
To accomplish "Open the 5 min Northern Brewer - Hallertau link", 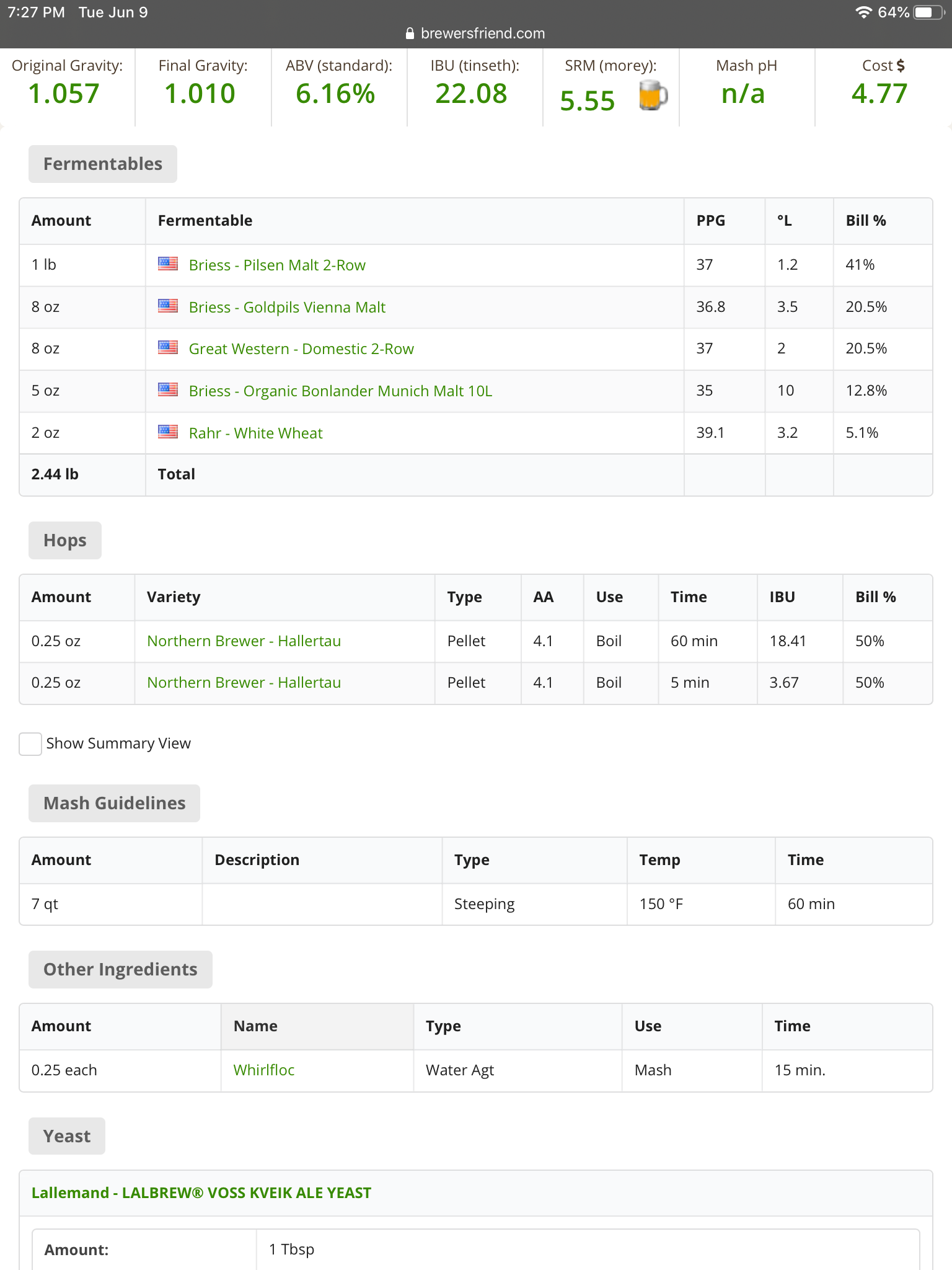I will pos(244,682).
